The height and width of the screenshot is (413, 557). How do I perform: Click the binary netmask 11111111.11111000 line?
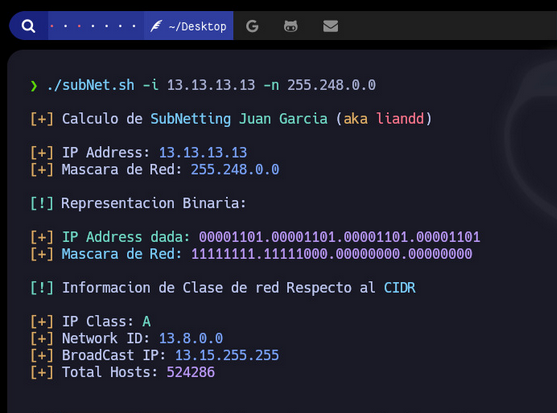point(332,254)
